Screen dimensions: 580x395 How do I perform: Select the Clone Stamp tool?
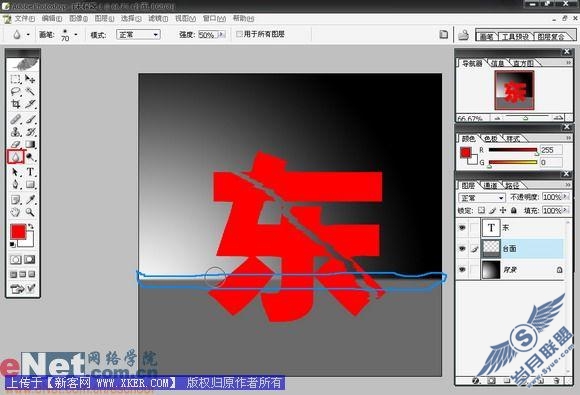tap(16, 132)
